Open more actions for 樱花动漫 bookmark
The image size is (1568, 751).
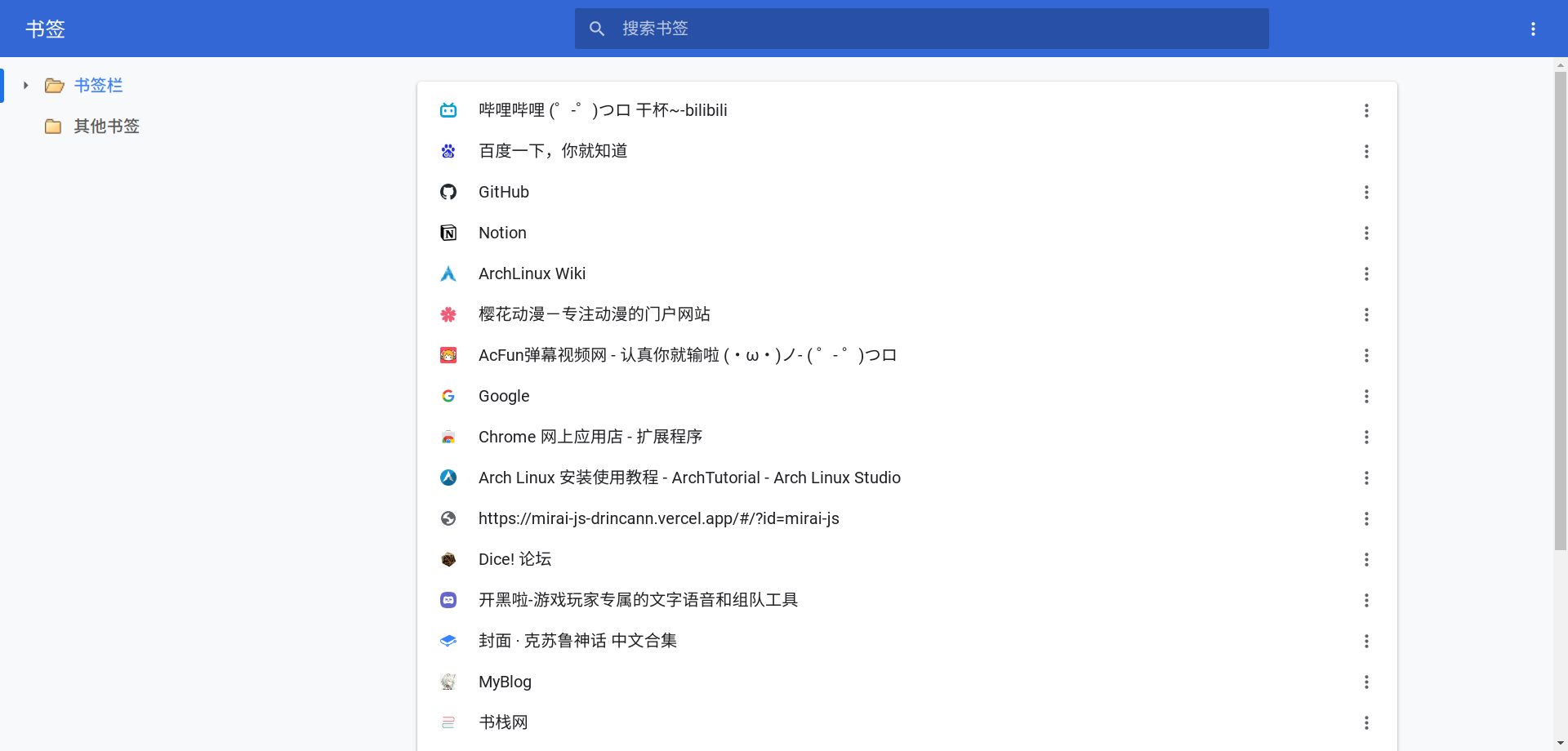(x=1366, y=314)
